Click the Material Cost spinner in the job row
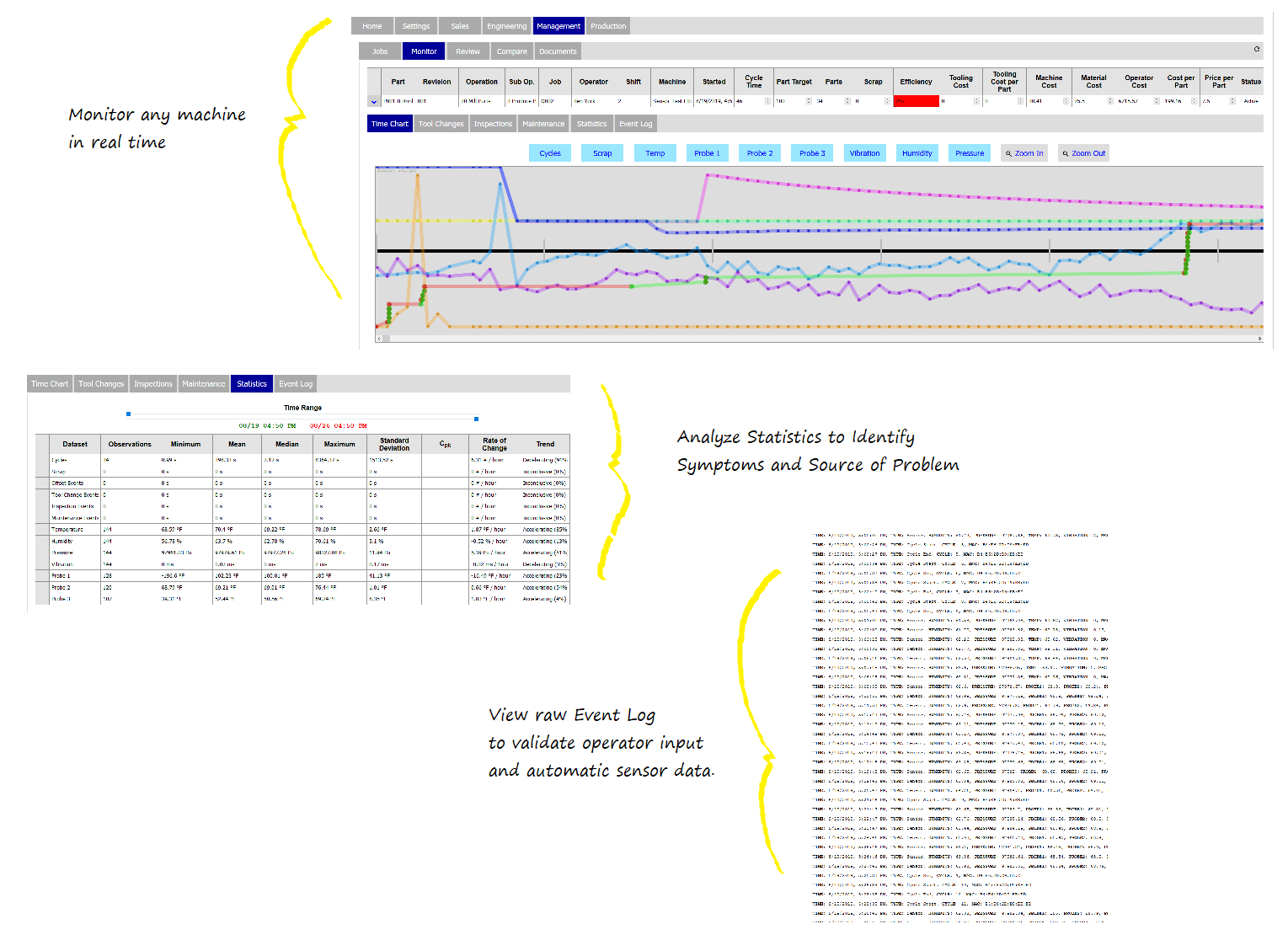 [1110, 101]
